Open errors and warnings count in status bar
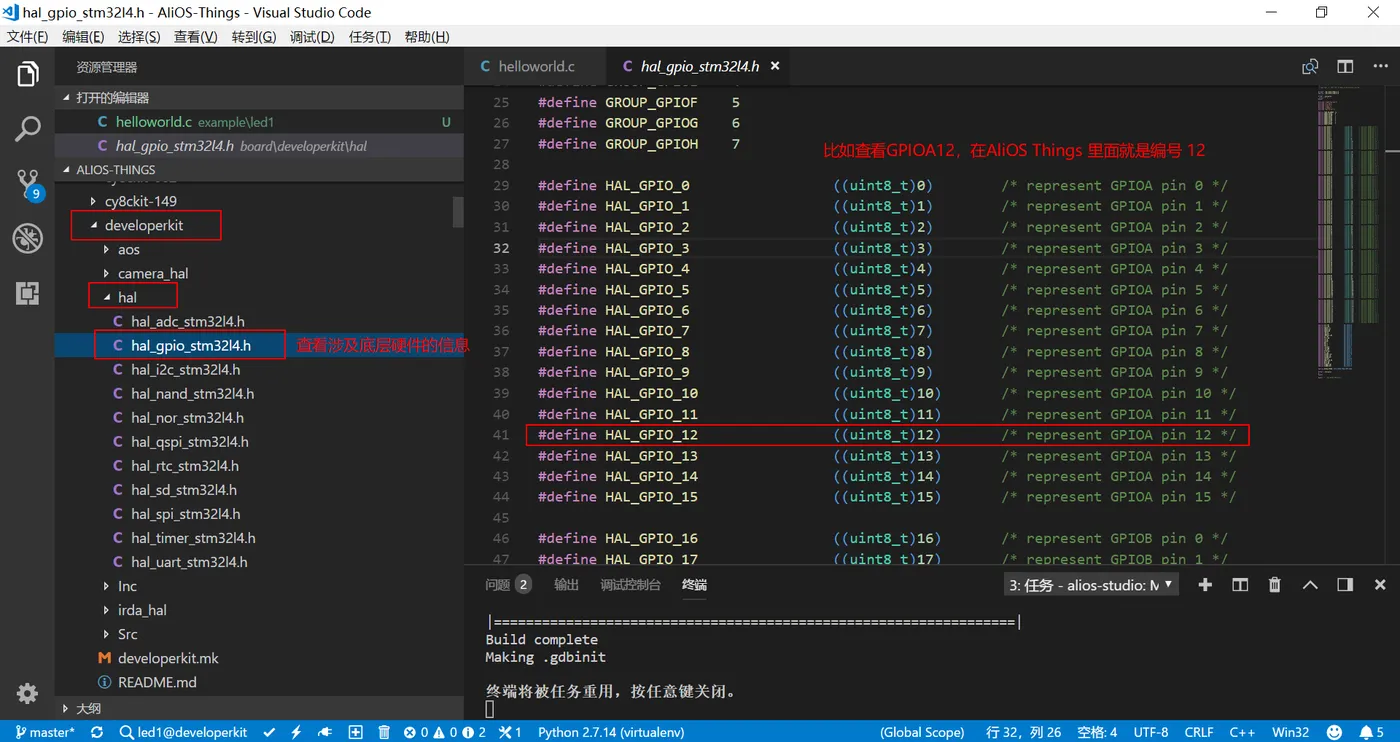Screen dimensions: 1400x742 point(444,732)
